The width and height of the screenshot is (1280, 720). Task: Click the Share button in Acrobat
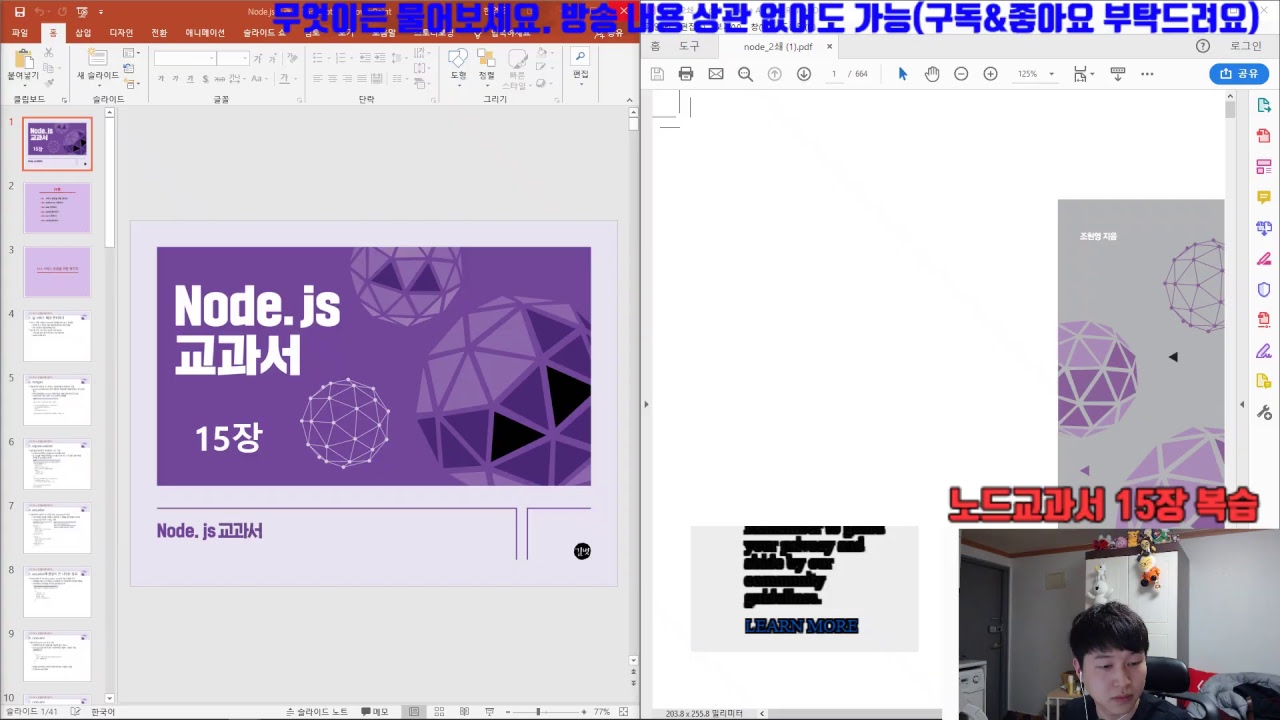pyautogui.click(x=1239, y=74)
